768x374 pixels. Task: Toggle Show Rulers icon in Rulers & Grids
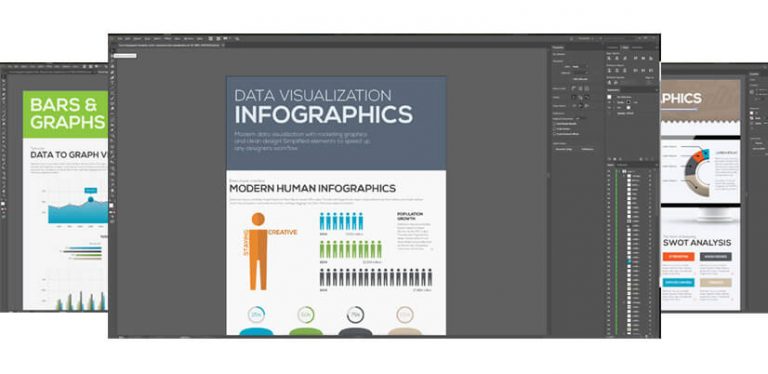[x=574, y=89]
